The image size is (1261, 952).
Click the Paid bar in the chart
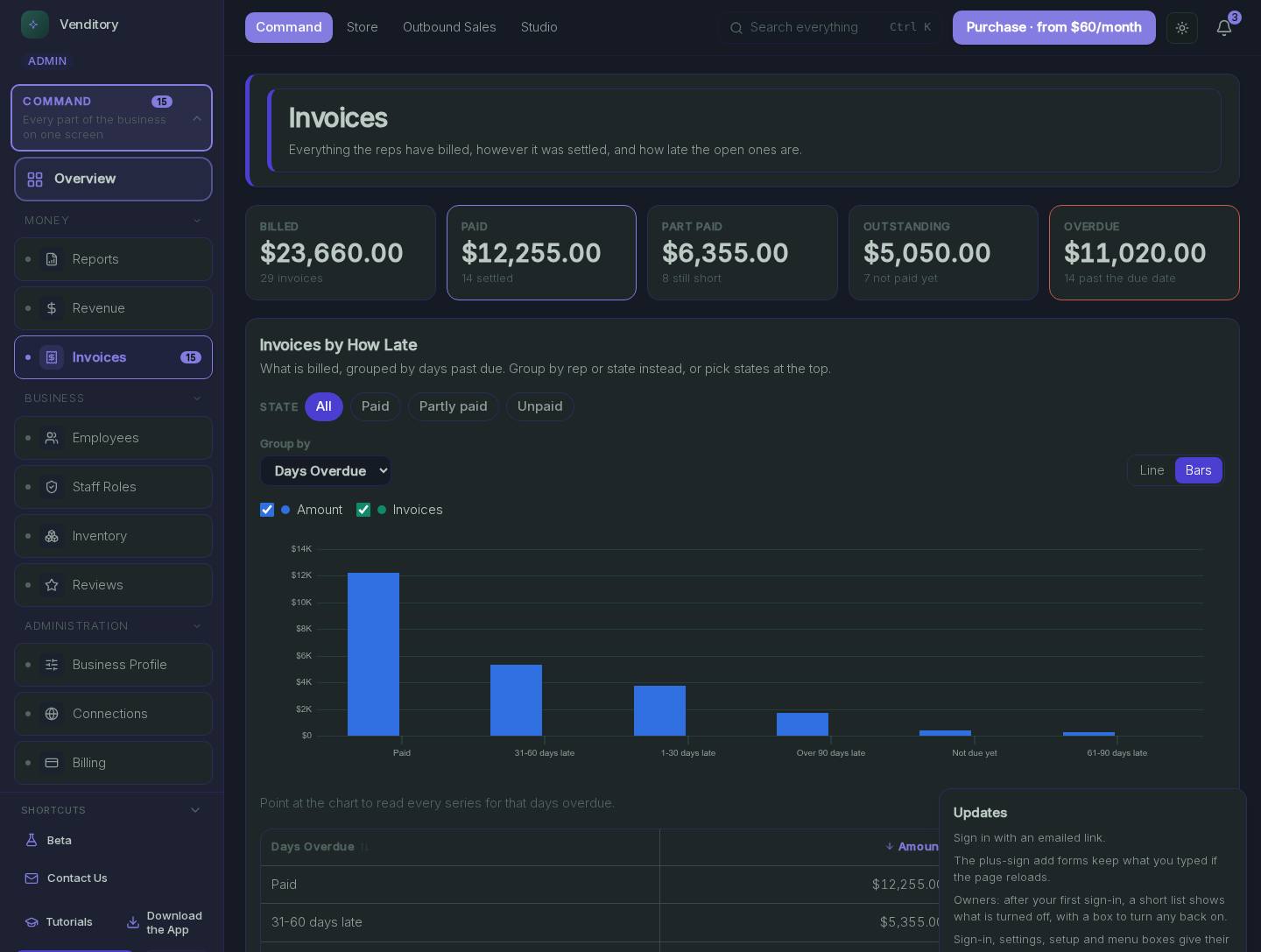coord(373,654)
